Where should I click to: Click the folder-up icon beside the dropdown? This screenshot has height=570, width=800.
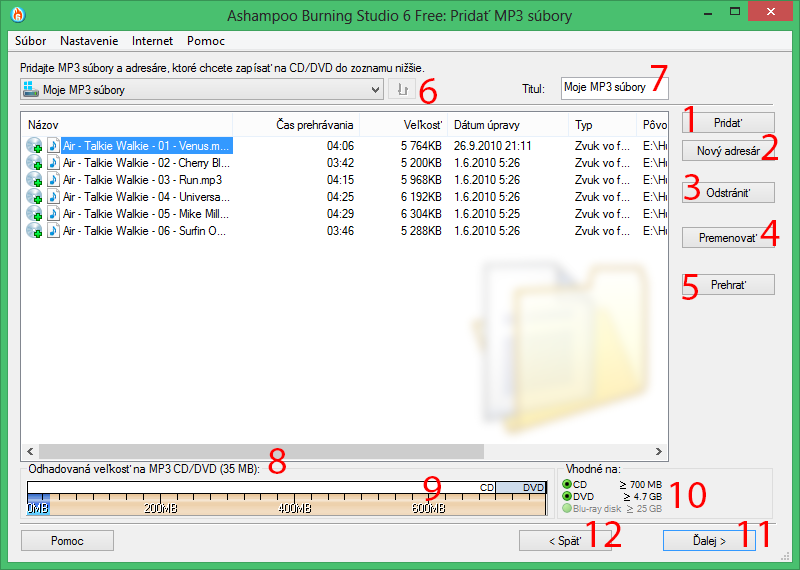[402, 90]
